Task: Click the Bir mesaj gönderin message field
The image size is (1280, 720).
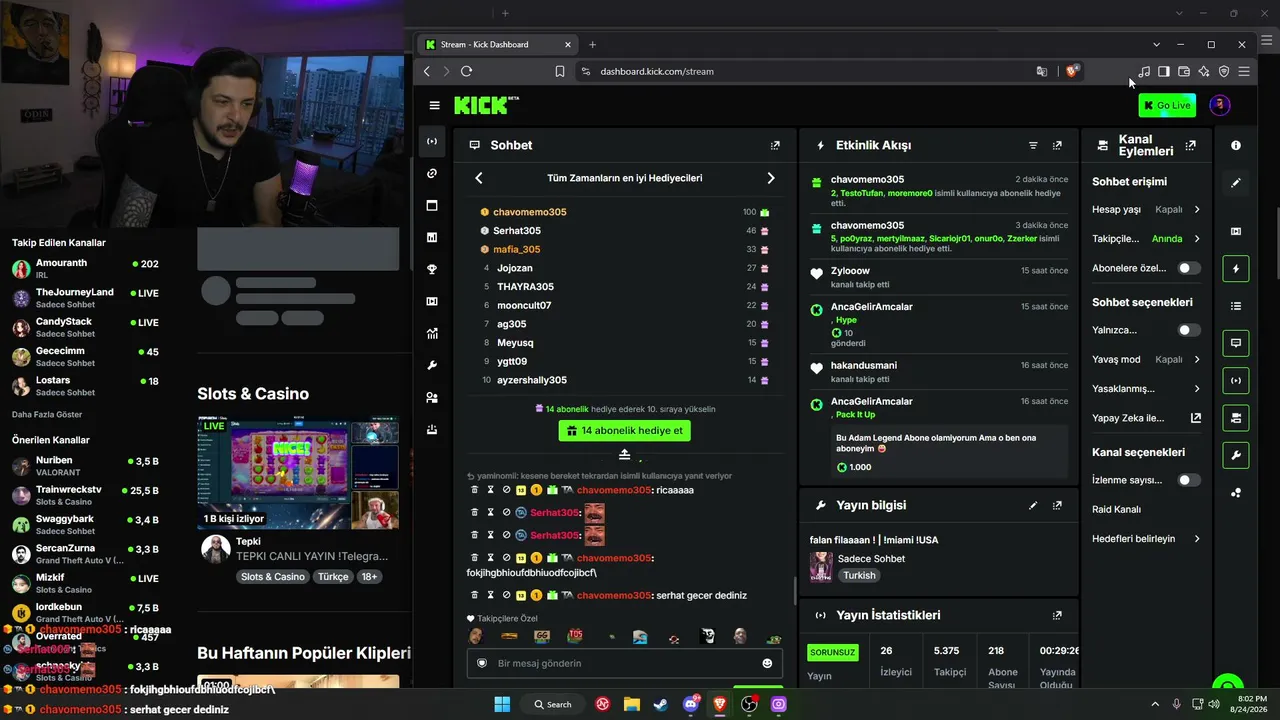Action: tap(624, 663)
